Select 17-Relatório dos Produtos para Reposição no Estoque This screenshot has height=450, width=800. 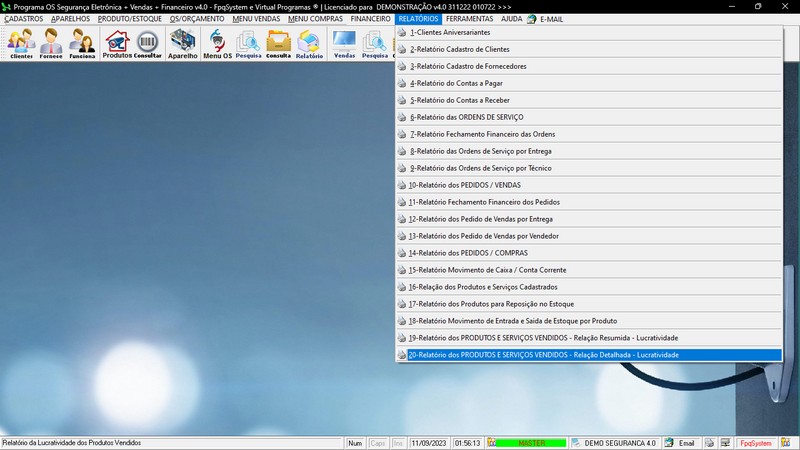coord(589,304)
